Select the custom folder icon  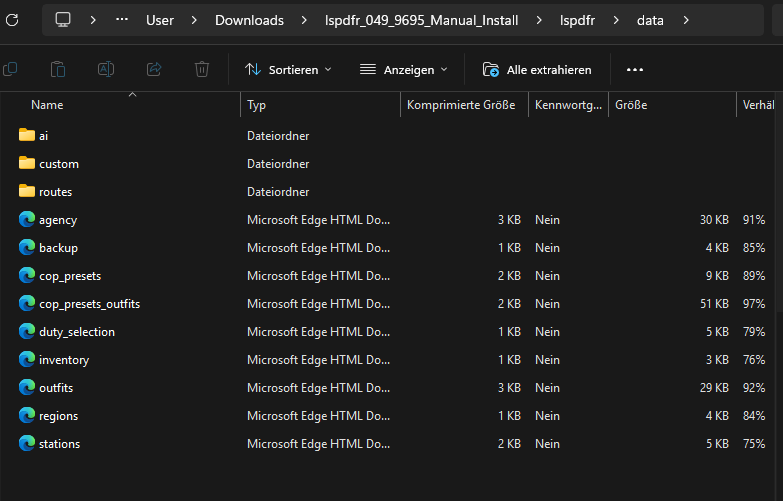point(27,163)
